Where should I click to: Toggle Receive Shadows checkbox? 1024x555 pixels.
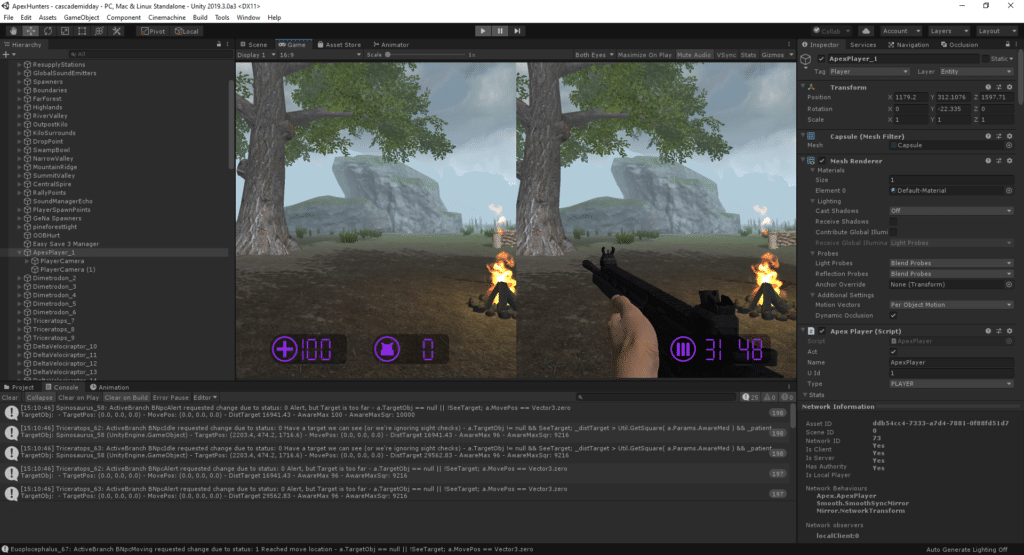[893, 221]
